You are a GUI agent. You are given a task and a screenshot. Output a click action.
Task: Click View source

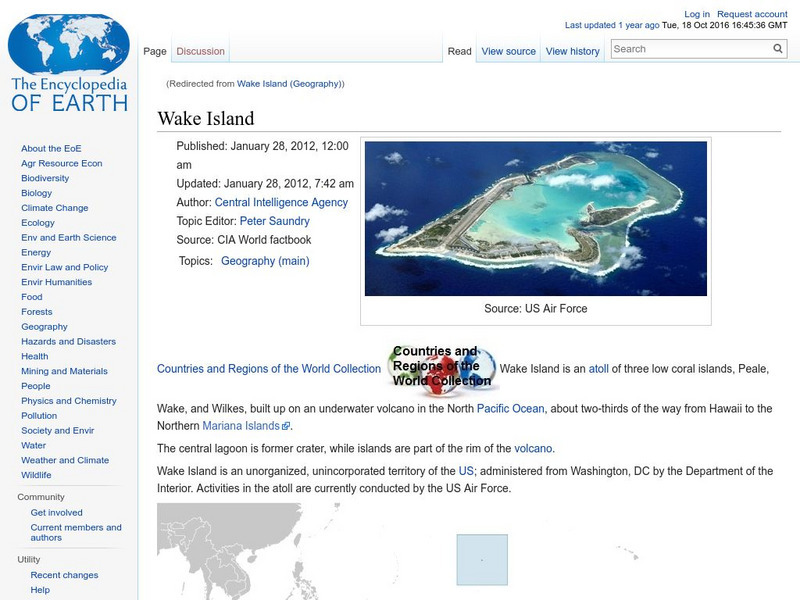coord(508,50)
